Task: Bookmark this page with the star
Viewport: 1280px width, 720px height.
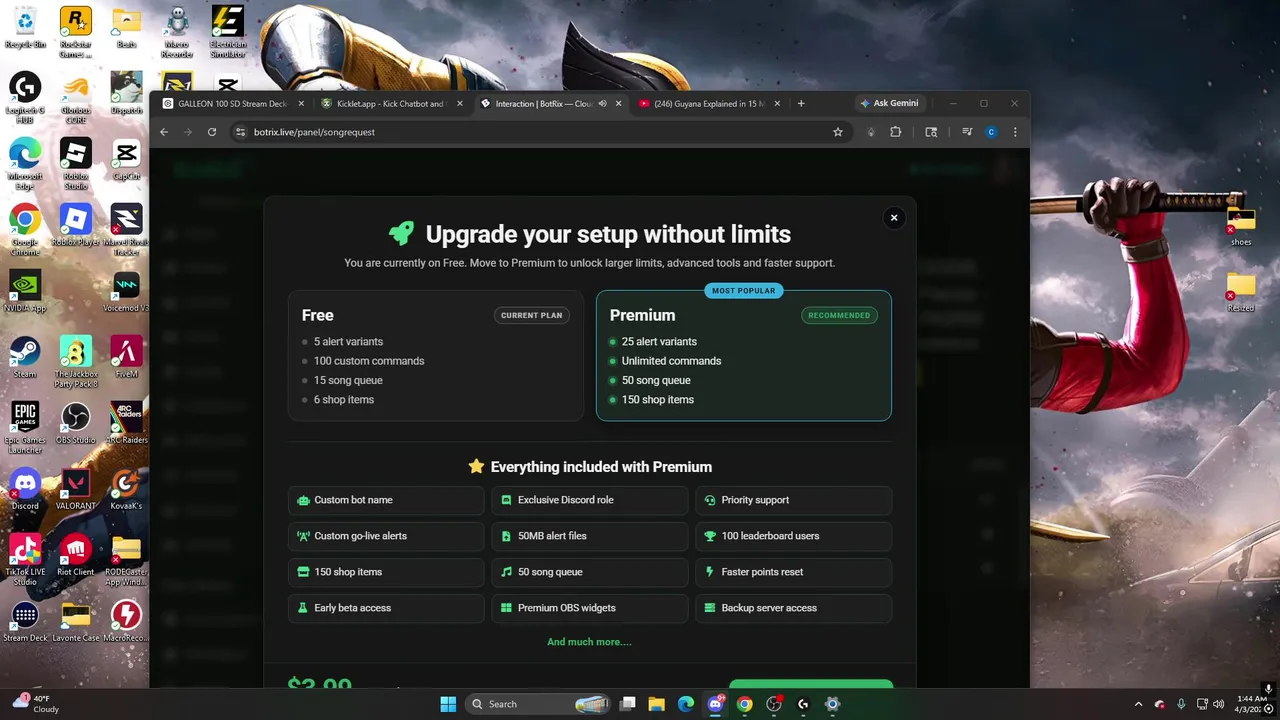Action: [838, 132]
